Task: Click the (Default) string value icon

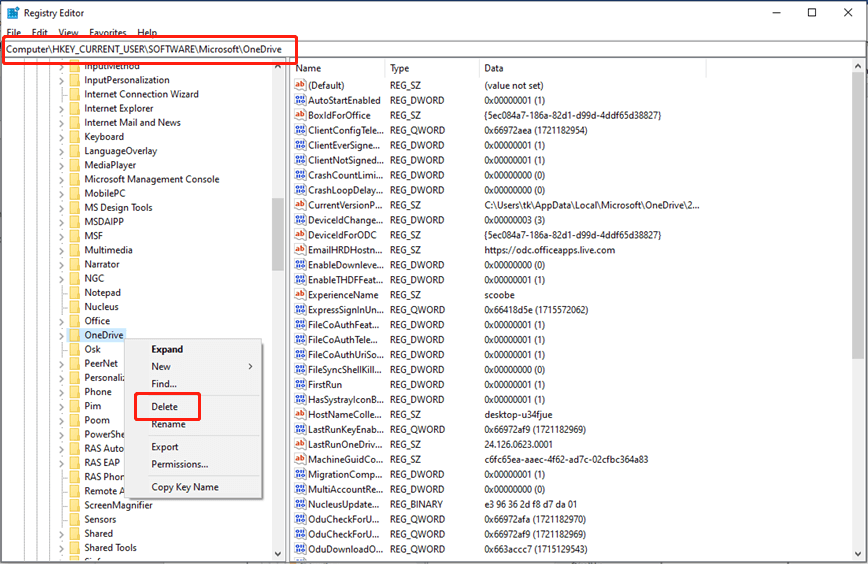Action: [300, 85]
